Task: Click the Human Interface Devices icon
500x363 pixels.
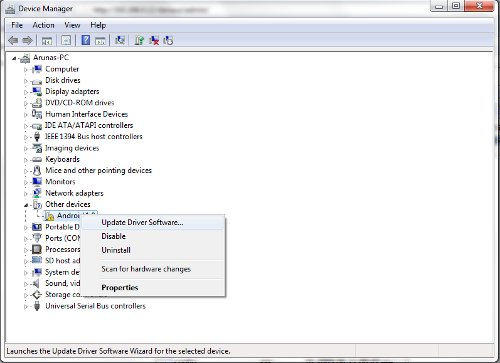Action: [x=37, y=114]
